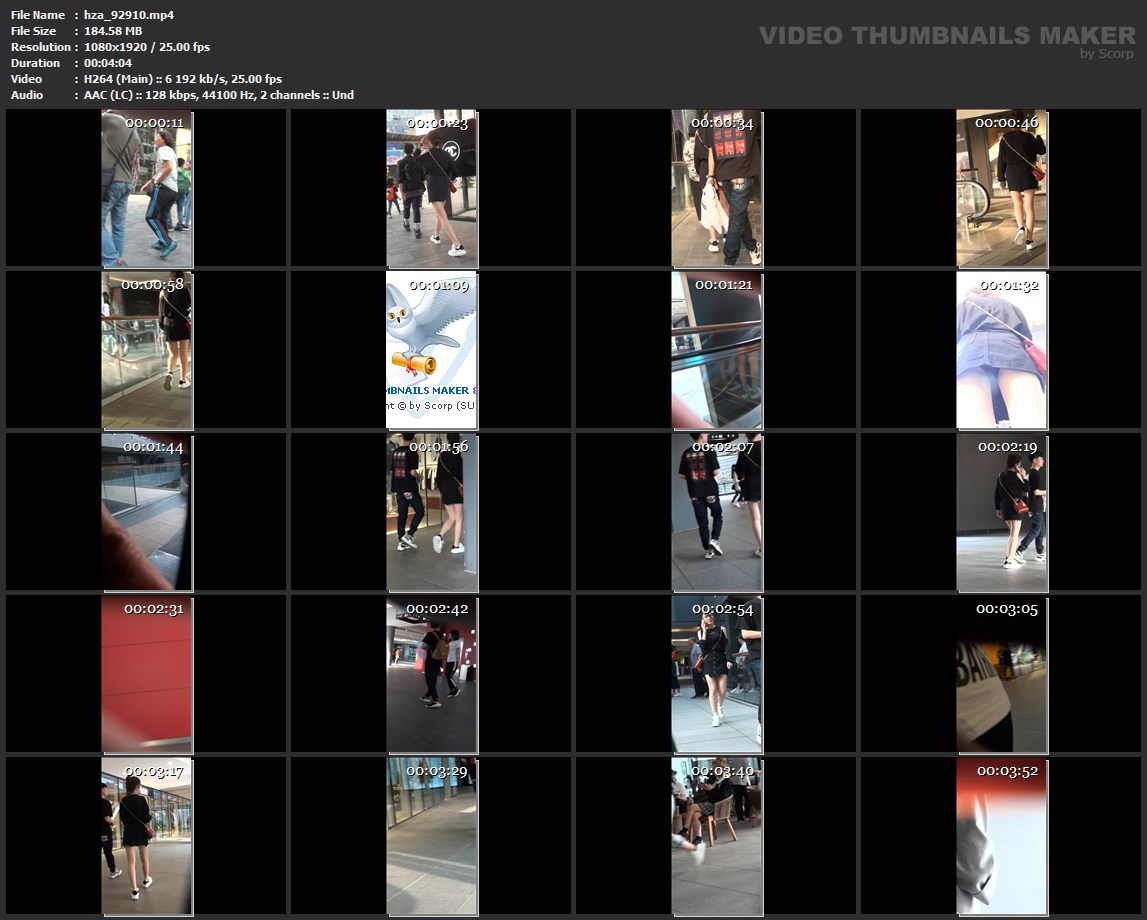This screenshot has width=1147, height=920.
Task: Select the frame labeled 00:03:29
Action: [432, 836]
